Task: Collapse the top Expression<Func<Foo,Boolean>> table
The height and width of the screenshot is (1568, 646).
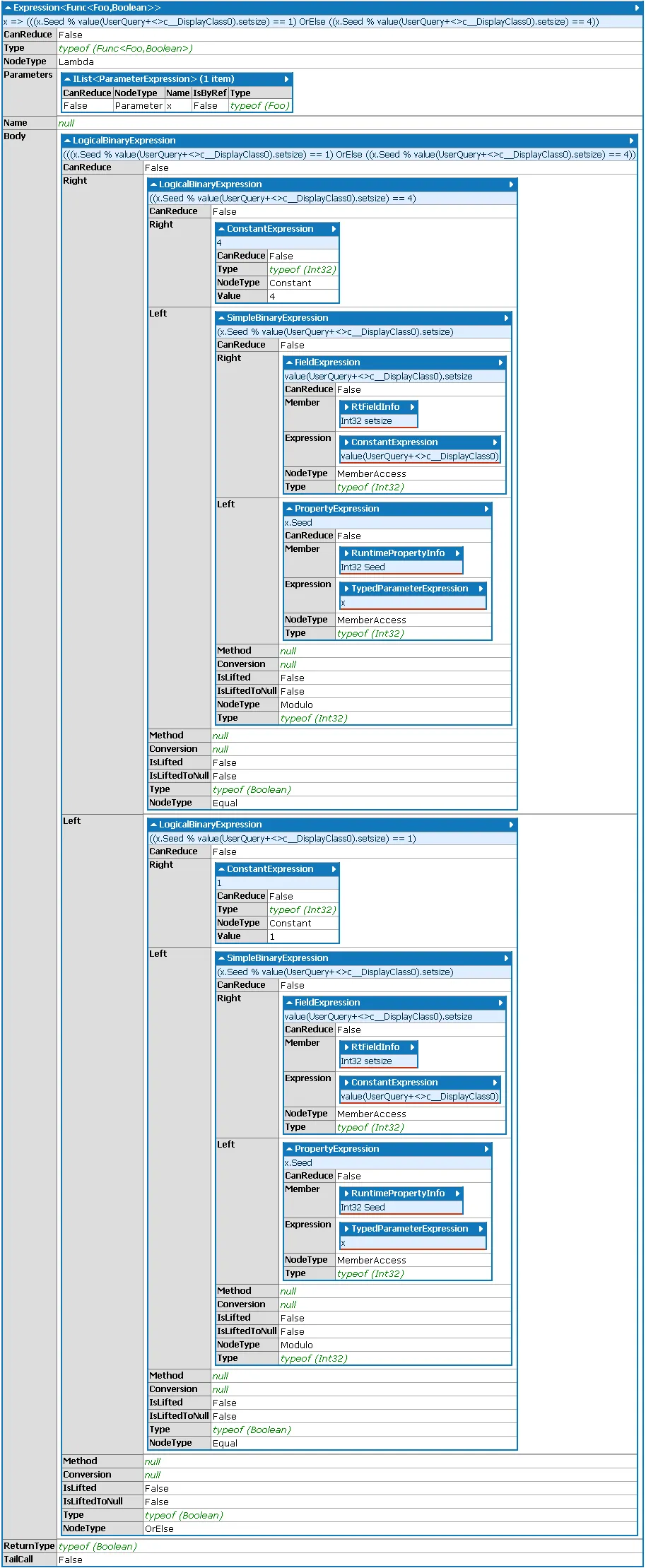Action: tap(8, 8)
